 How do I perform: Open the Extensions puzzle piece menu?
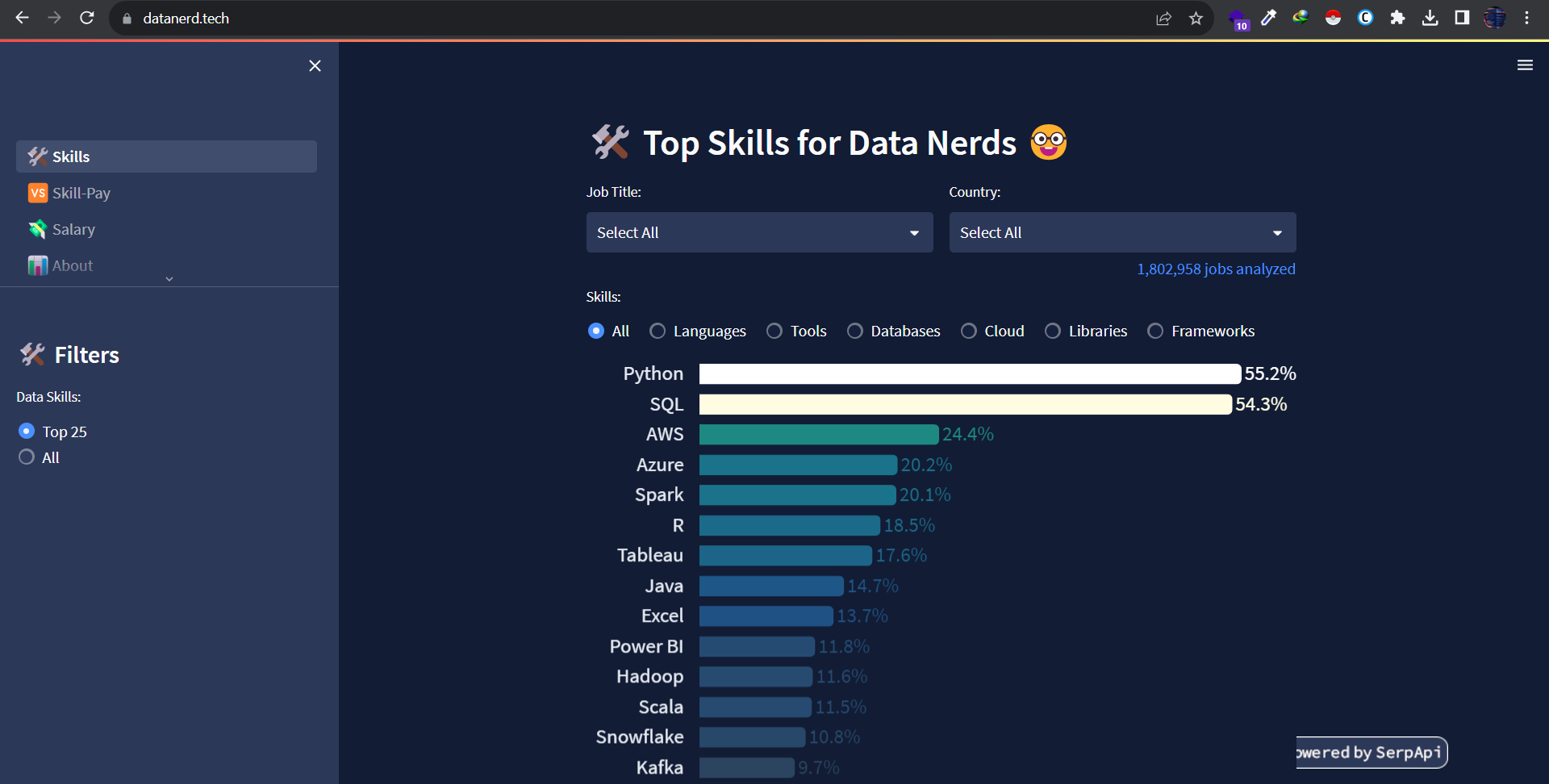[1397, 18]
